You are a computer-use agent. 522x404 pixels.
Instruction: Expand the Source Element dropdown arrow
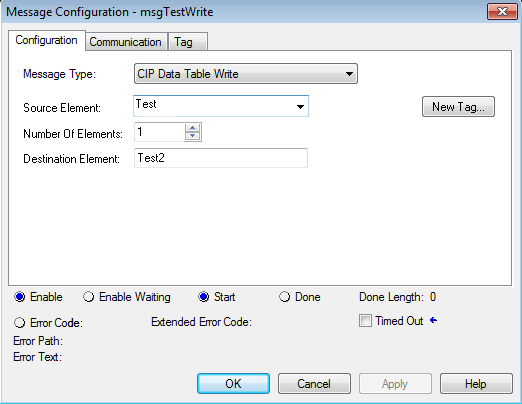(x=300, y=107)
